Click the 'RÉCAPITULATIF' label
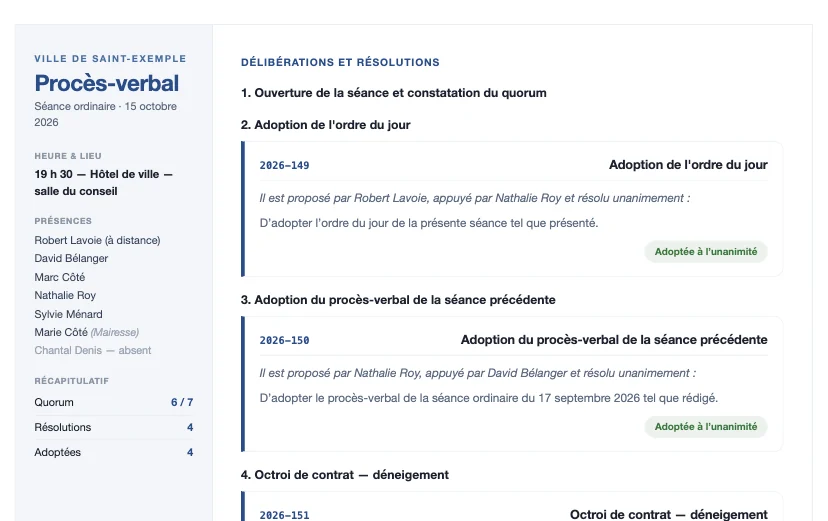The height and width of the screenshot is (521, 828). click(x=72, y=381)
